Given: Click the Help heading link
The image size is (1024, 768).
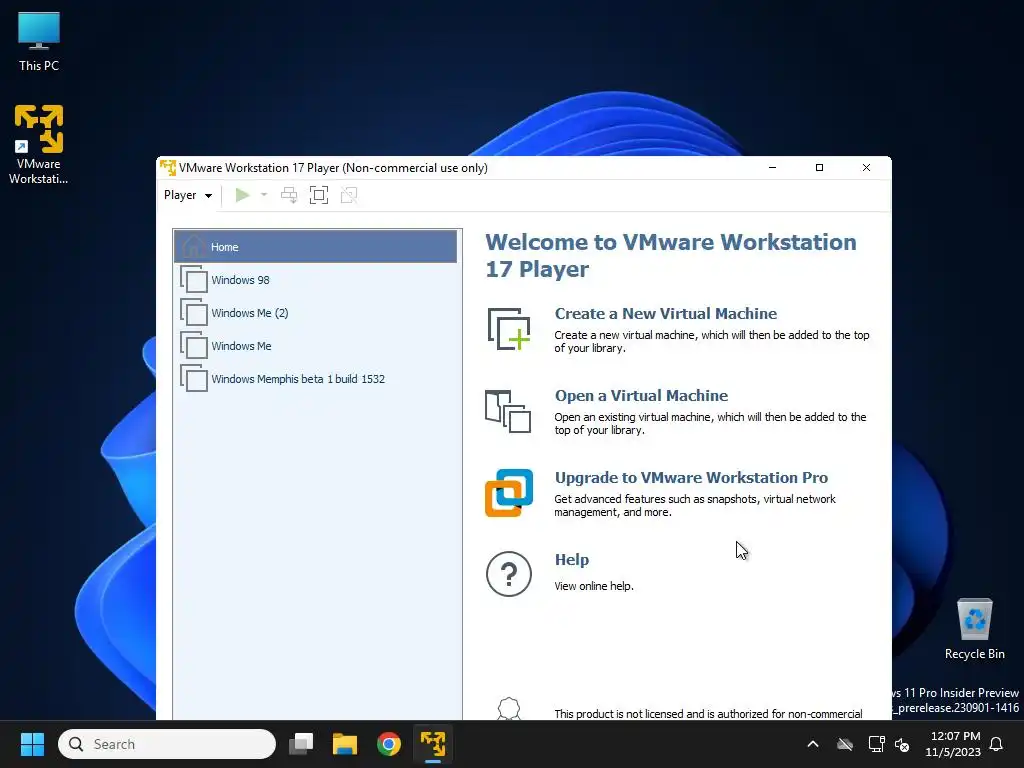Looking at the screenshot, I should (571, 560).
